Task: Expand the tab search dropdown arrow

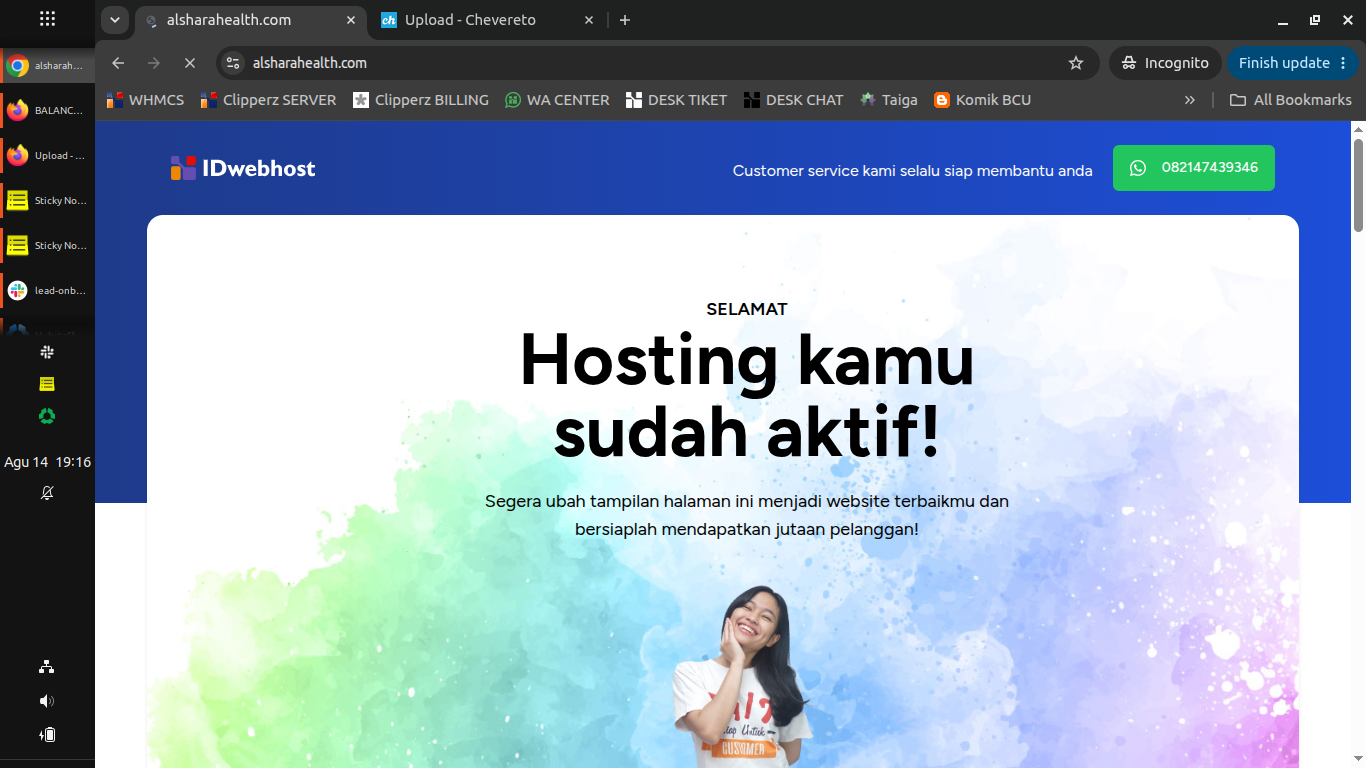Action: click(115, 20)
